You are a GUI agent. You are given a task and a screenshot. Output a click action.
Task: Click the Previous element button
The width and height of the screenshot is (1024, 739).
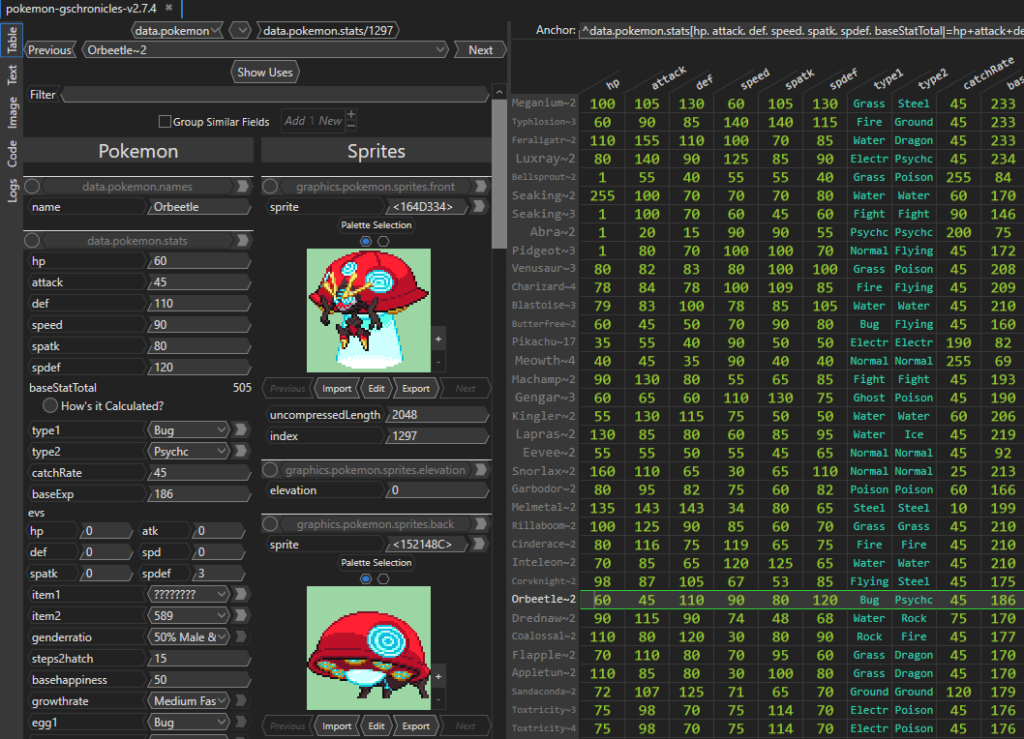50,50
